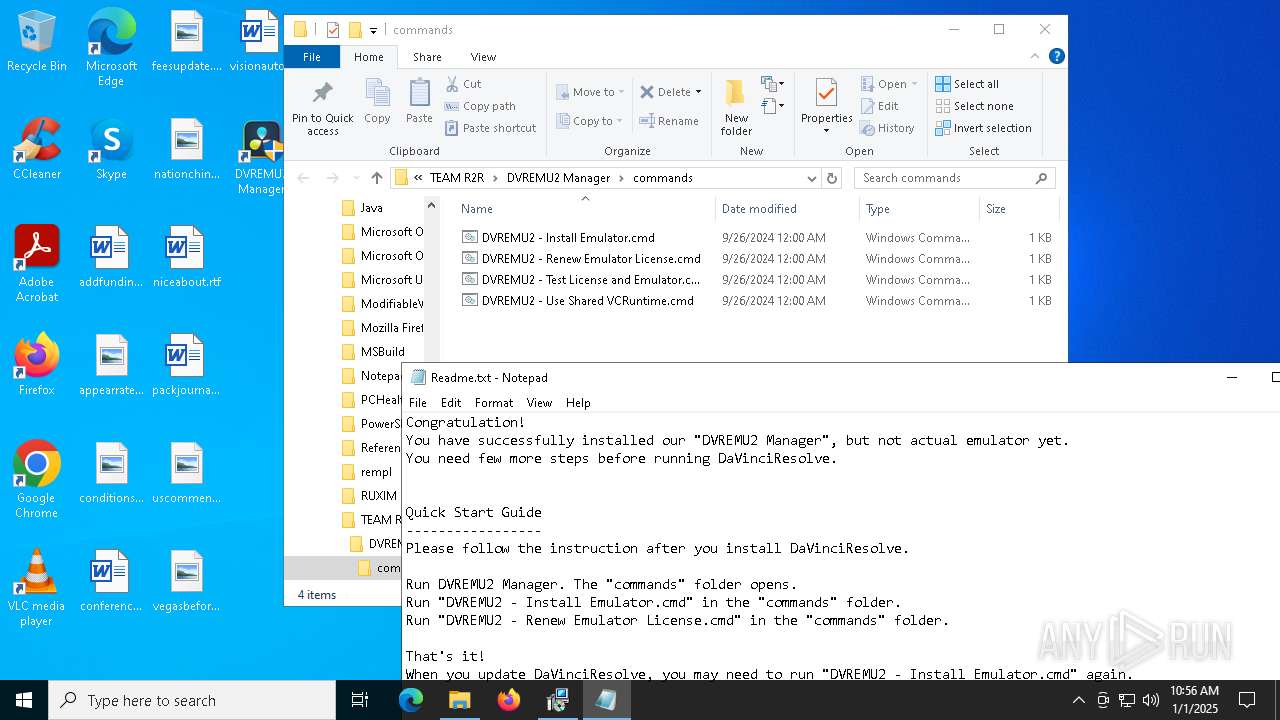The width and height of the screenshot is (1280, 720).
Task: Open File Explorer taskbar icon
Action: pyautogui.click(x=460, y=700)
